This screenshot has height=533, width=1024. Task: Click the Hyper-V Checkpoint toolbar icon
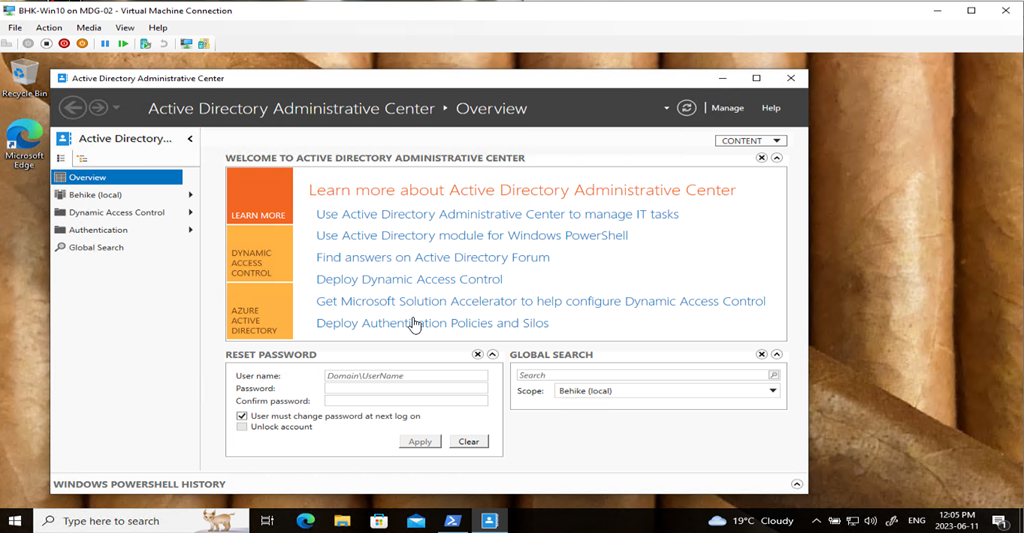(x=146, y=44)
